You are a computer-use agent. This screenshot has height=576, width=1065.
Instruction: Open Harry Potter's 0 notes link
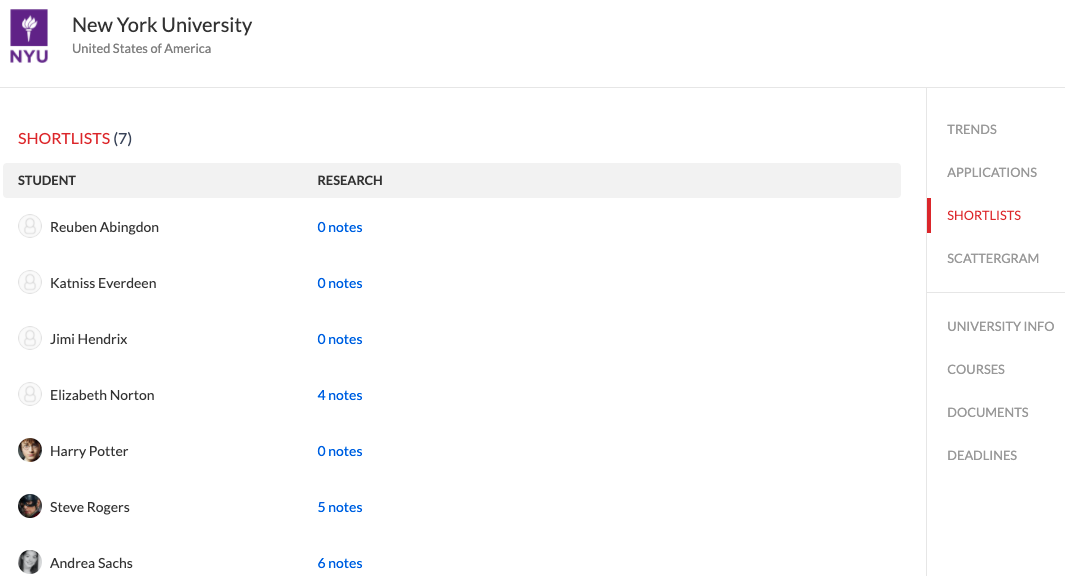click(x=340, y=451)
